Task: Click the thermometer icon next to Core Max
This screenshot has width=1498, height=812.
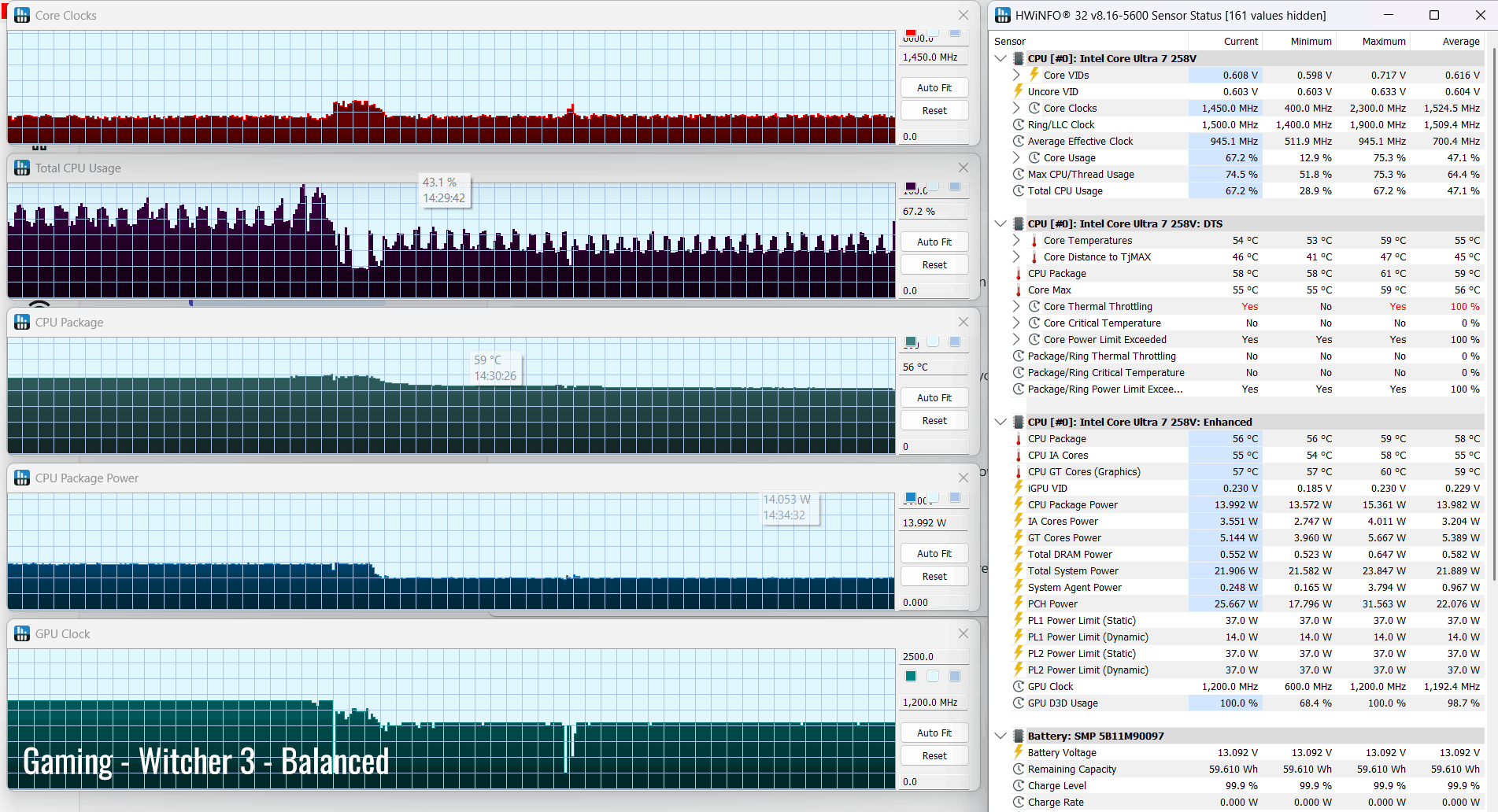Action: (1018, 290)
